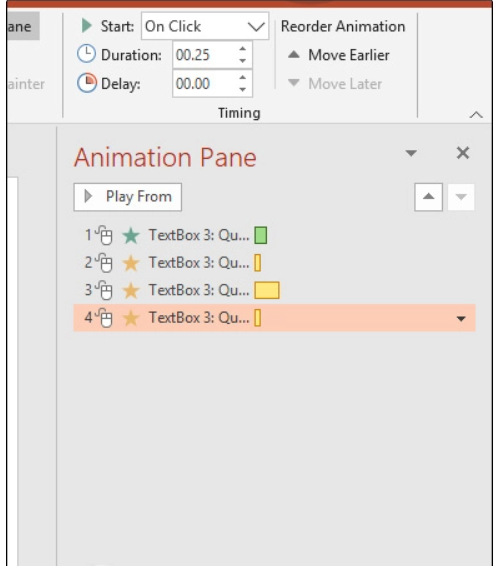Click the wide yellow timing bar of animation 3
This screenshot has width=497, height=566.
[x=267, y=290]
